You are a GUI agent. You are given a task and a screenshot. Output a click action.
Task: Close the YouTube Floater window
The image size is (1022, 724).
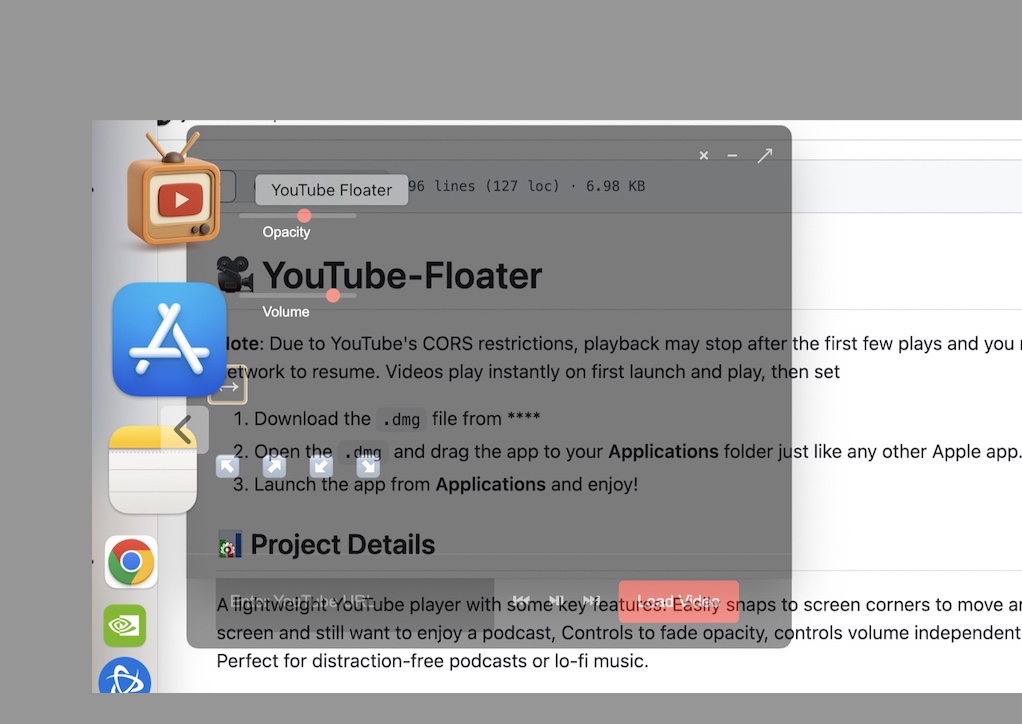tap(703, 156)
